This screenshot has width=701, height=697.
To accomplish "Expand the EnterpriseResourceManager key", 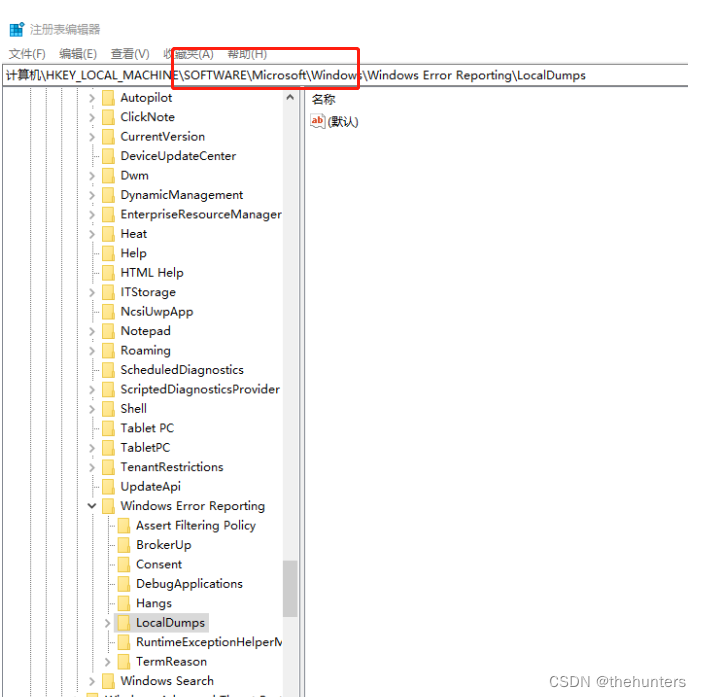I will (92, 215).
